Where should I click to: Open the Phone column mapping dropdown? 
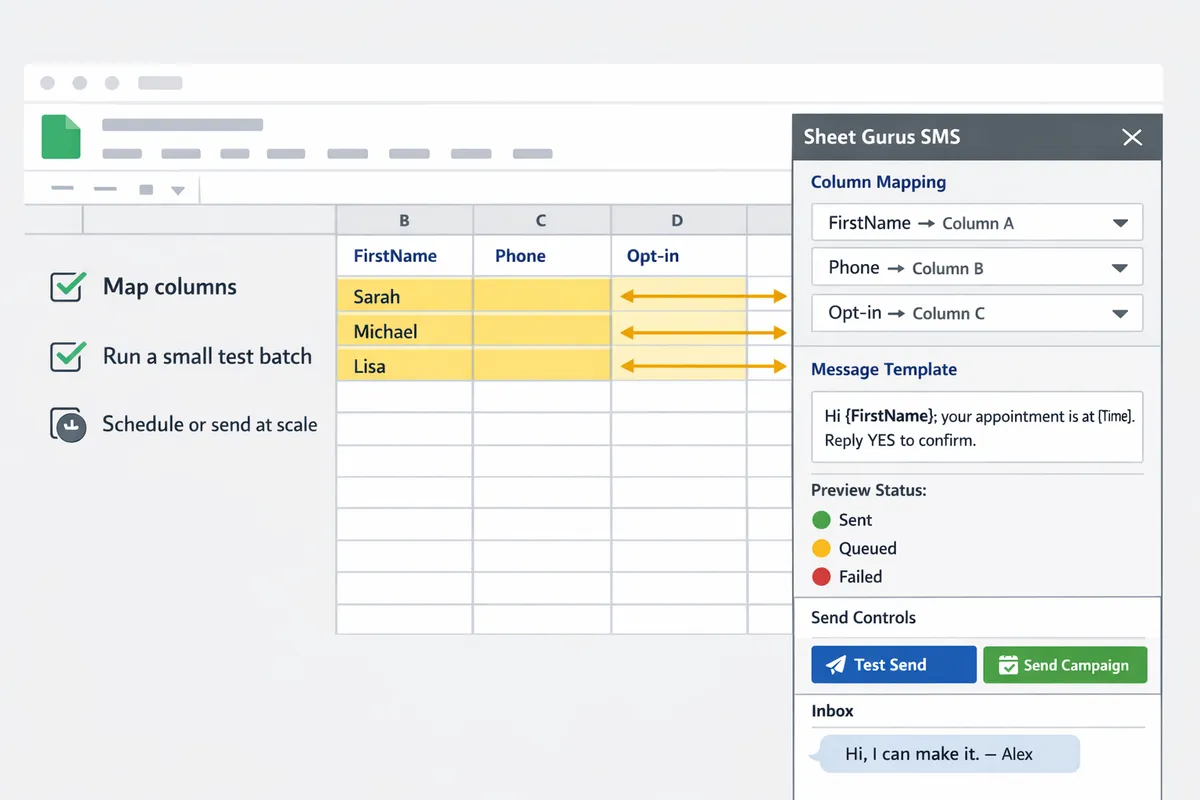pos(977,268)
